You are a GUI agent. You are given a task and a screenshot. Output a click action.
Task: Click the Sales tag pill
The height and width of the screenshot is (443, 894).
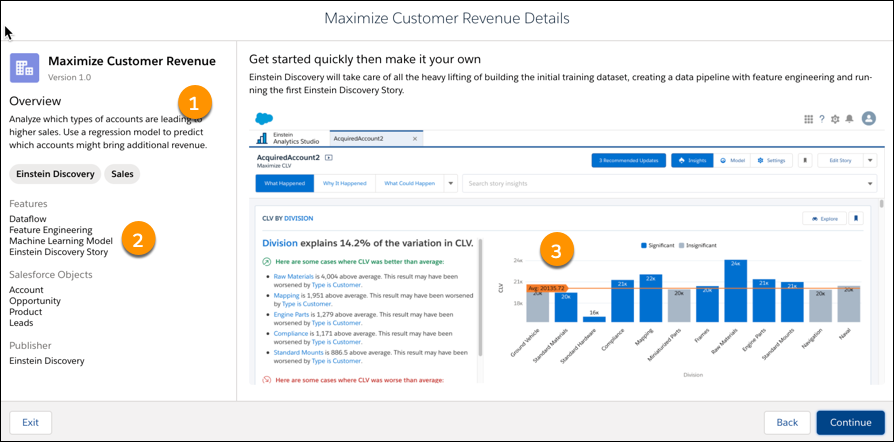coord(123,174)
